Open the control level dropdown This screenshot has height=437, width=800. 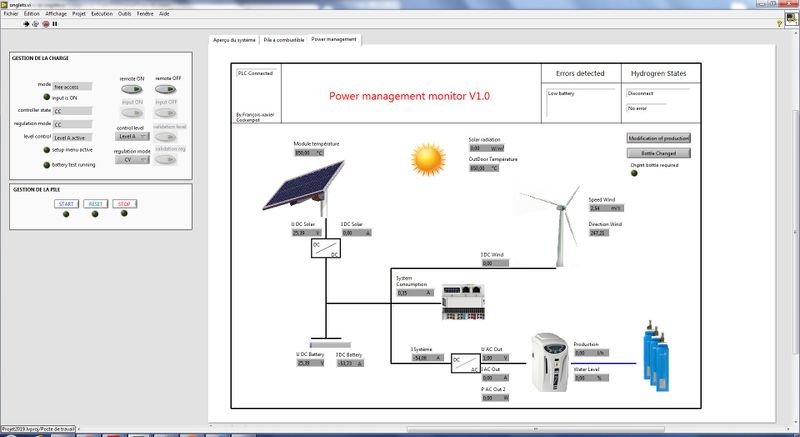132,136
